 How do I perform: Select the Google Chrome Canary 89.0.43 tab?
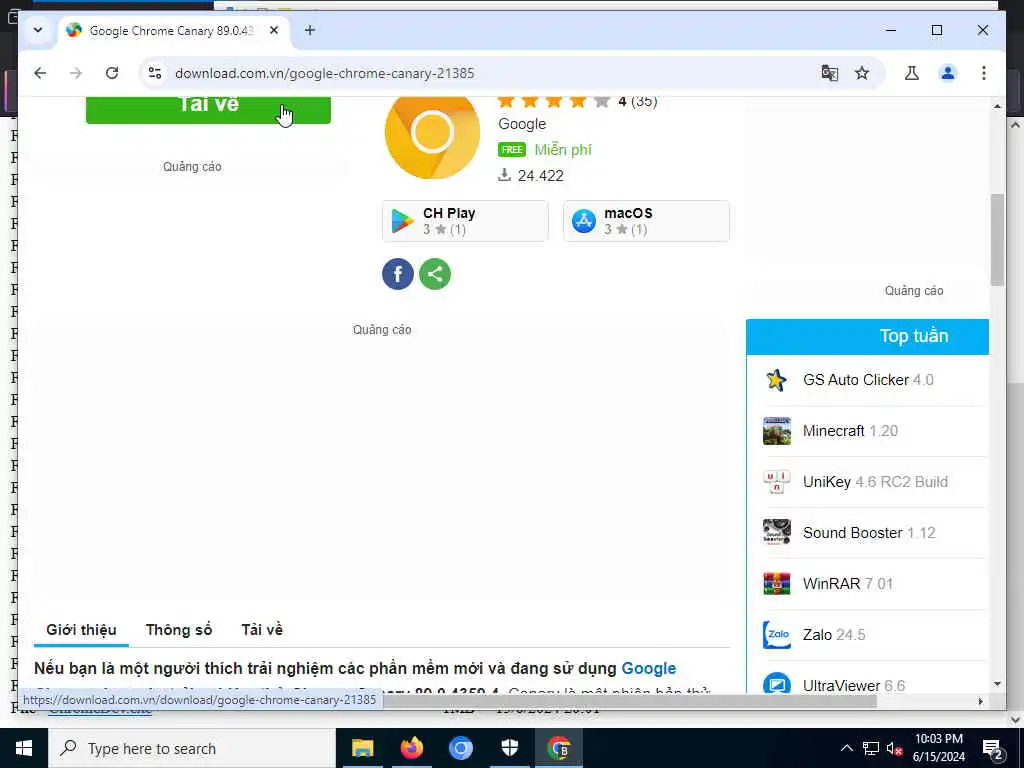click(x=173, y=31)
